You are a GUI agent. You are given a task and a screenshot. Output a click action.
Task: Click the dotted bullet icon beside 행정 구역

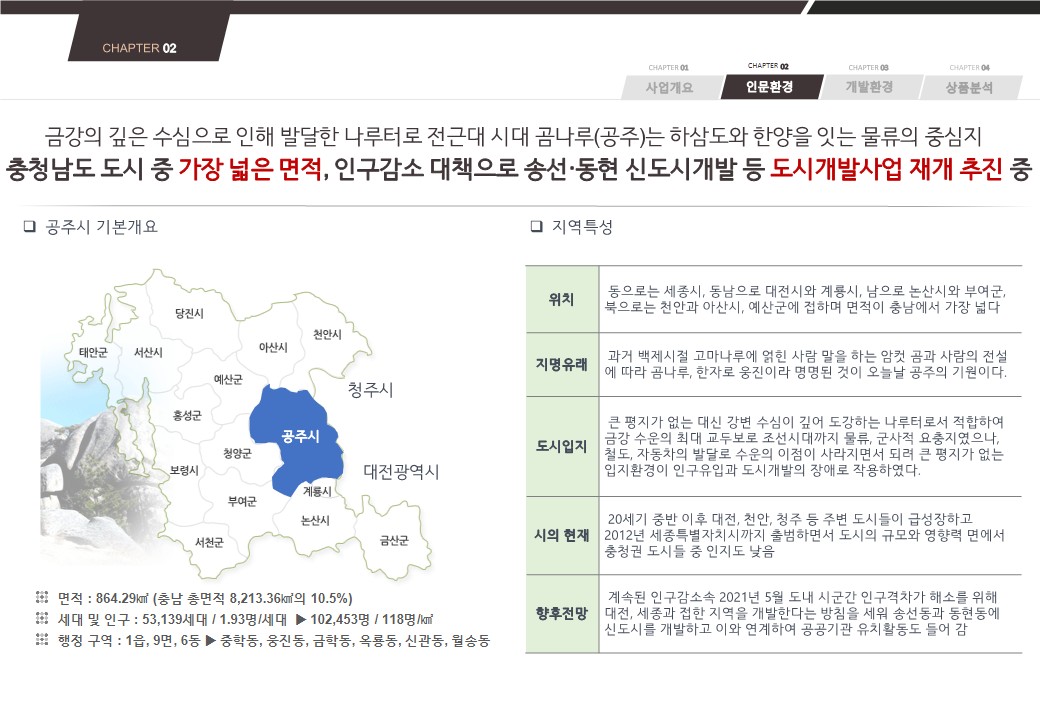(x=42, y=640)
